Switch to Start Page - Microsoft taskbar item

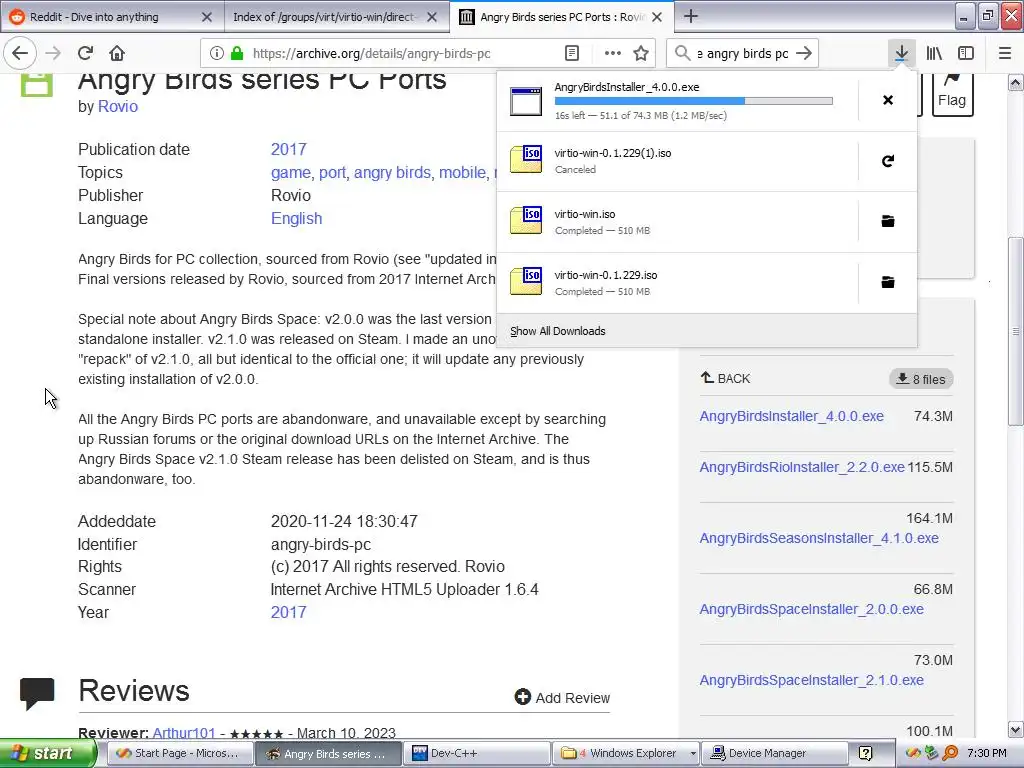[x=179, y=754]
